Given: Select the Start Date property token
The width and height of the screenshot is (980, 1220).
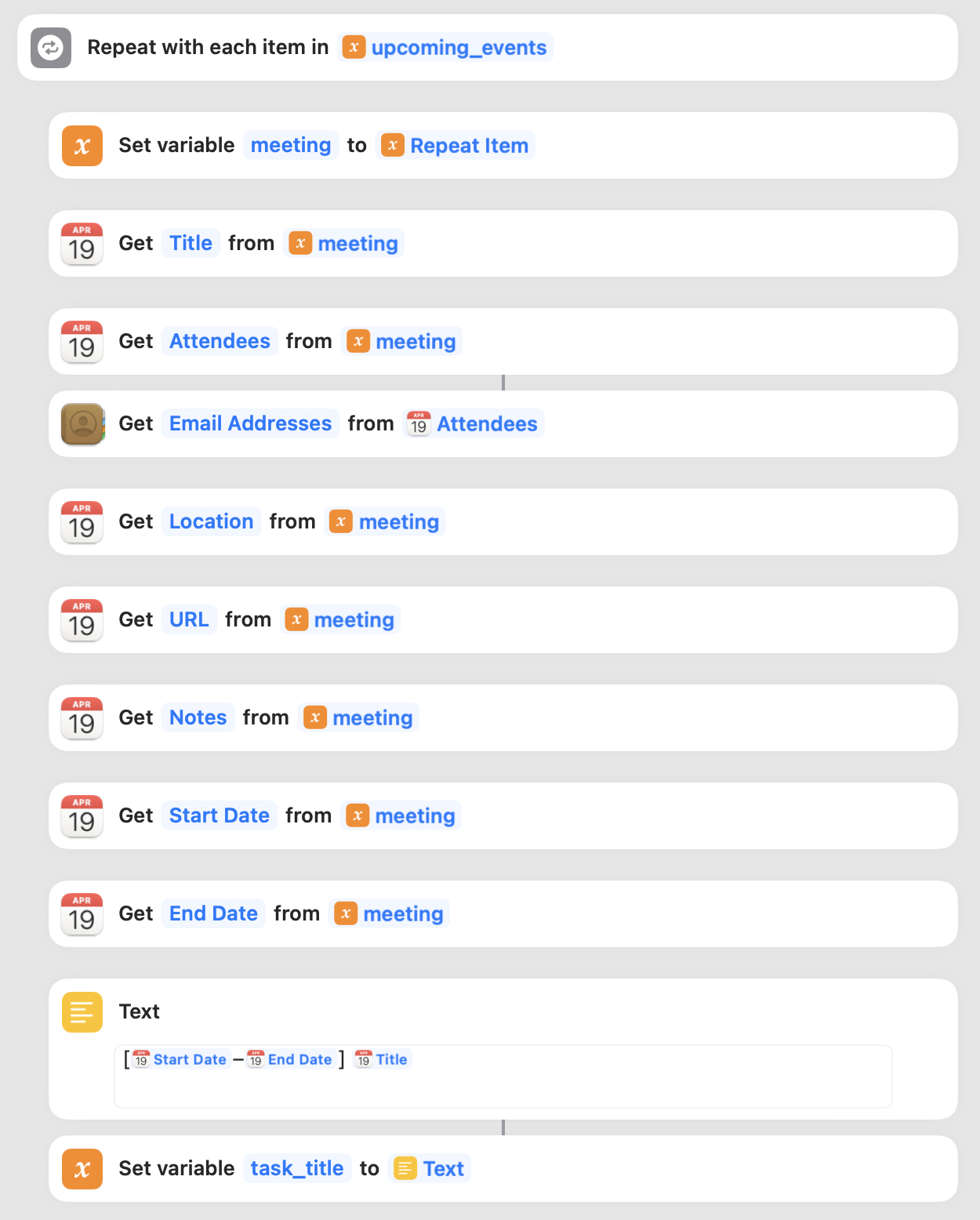Looking at the screenshot, I should tap(219, 816).
